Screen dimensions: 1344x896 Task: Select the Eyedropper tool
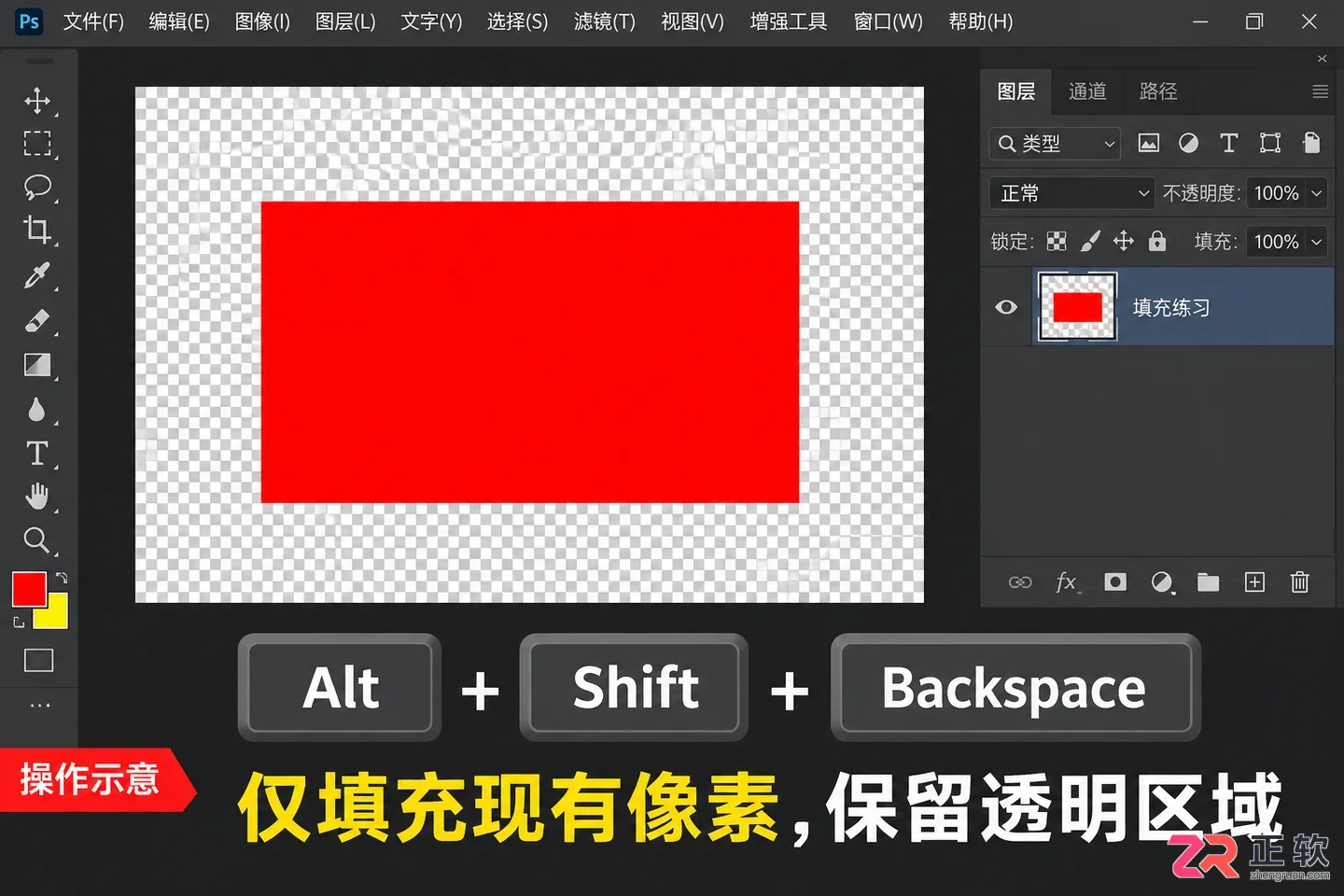click(x=37, y=275)
